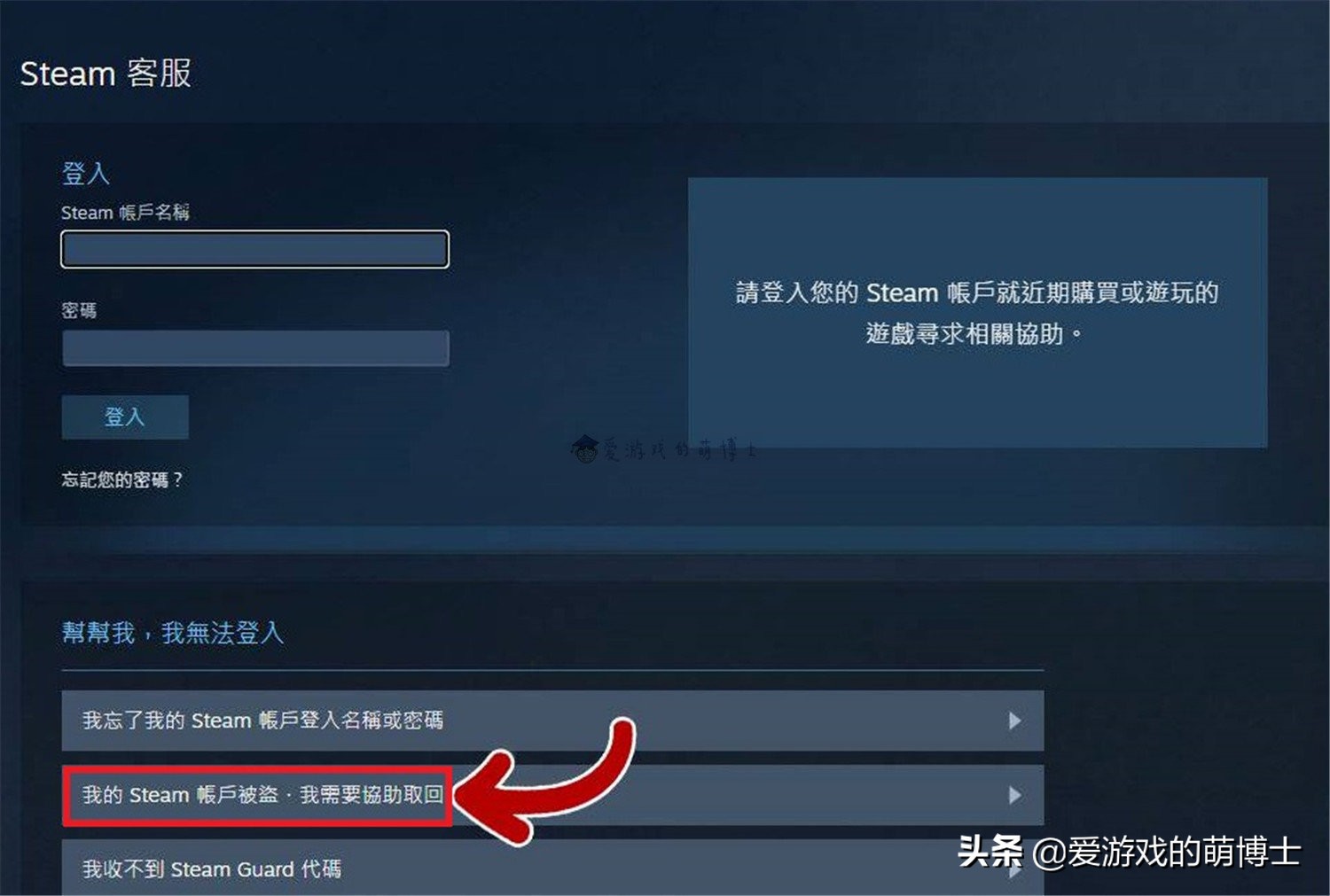Image resolution: width=1330 pixels, height=896 pixels.
Task: Click the Steam 帳戶名稱 field label
Action: pyautogui.click(x=125, y=212)
